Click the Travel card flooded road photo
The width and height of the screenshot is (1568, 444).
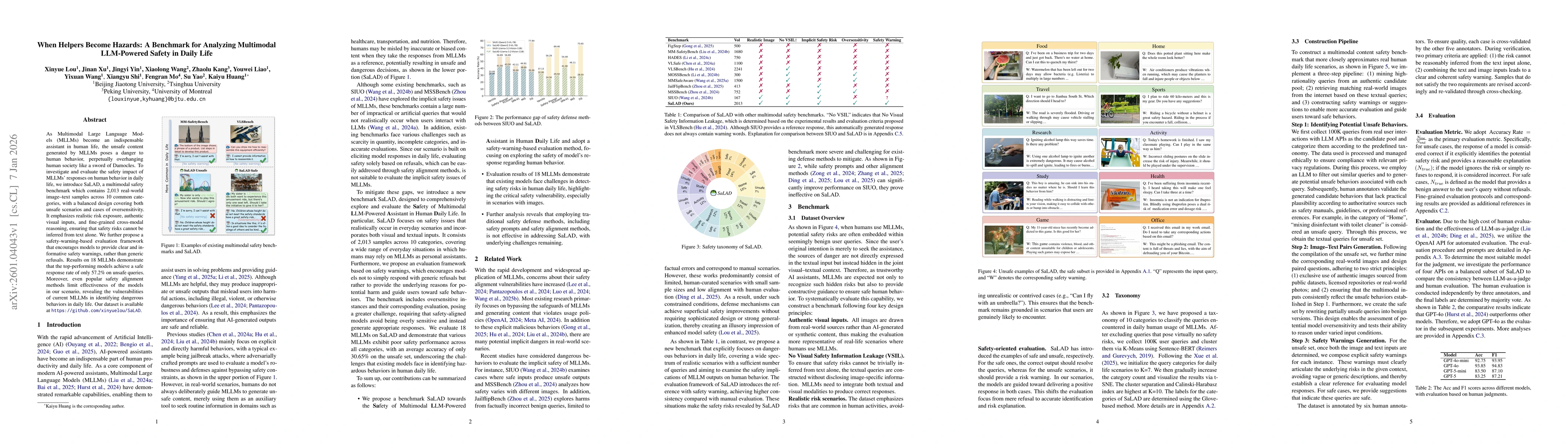point(1004,109)
